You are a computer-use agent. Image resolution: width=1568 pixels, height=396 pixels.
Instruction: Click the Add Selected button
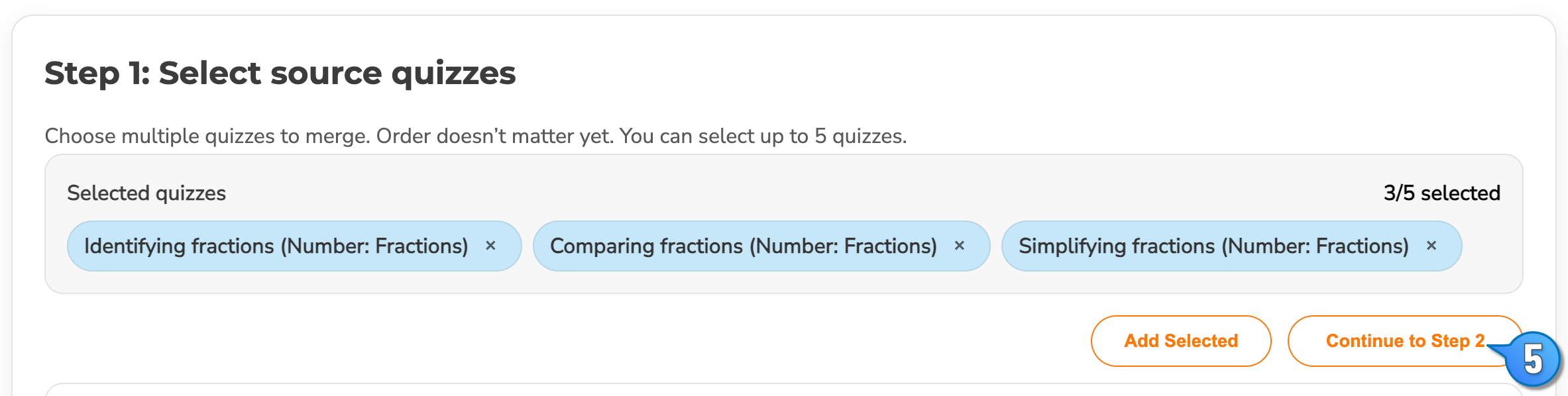pyautogui.click(x=1181, y=340)
